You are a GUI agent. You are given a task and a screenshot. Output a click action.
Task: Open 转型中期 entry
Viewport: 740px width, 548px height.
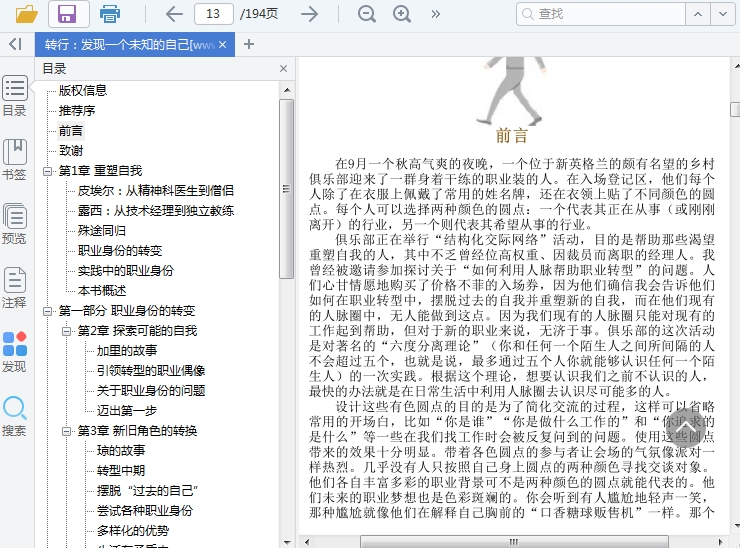121,471
